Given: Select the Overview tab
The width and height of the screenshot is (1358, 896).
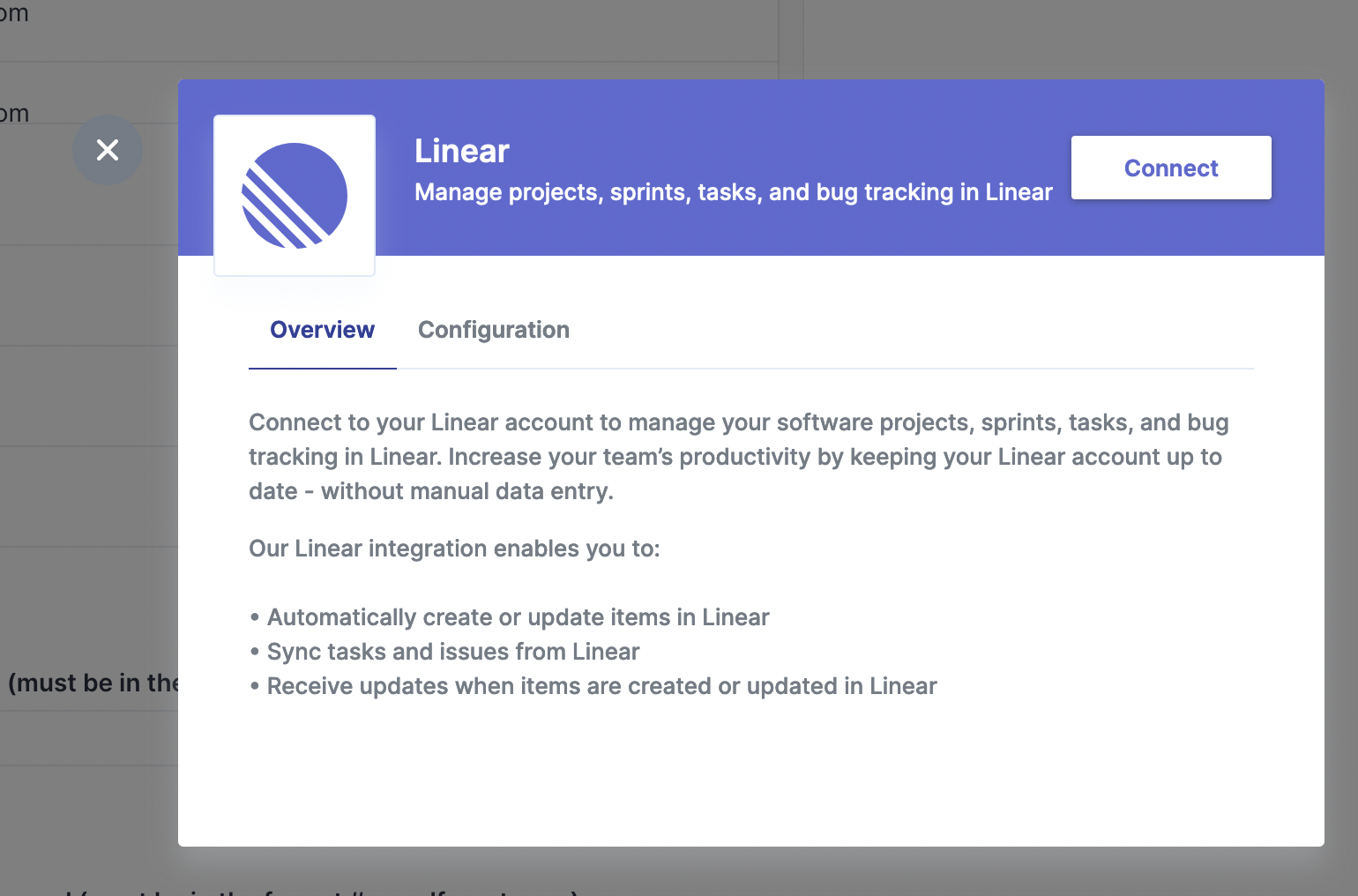Looking at the screenshot, I should pos(323,330).
